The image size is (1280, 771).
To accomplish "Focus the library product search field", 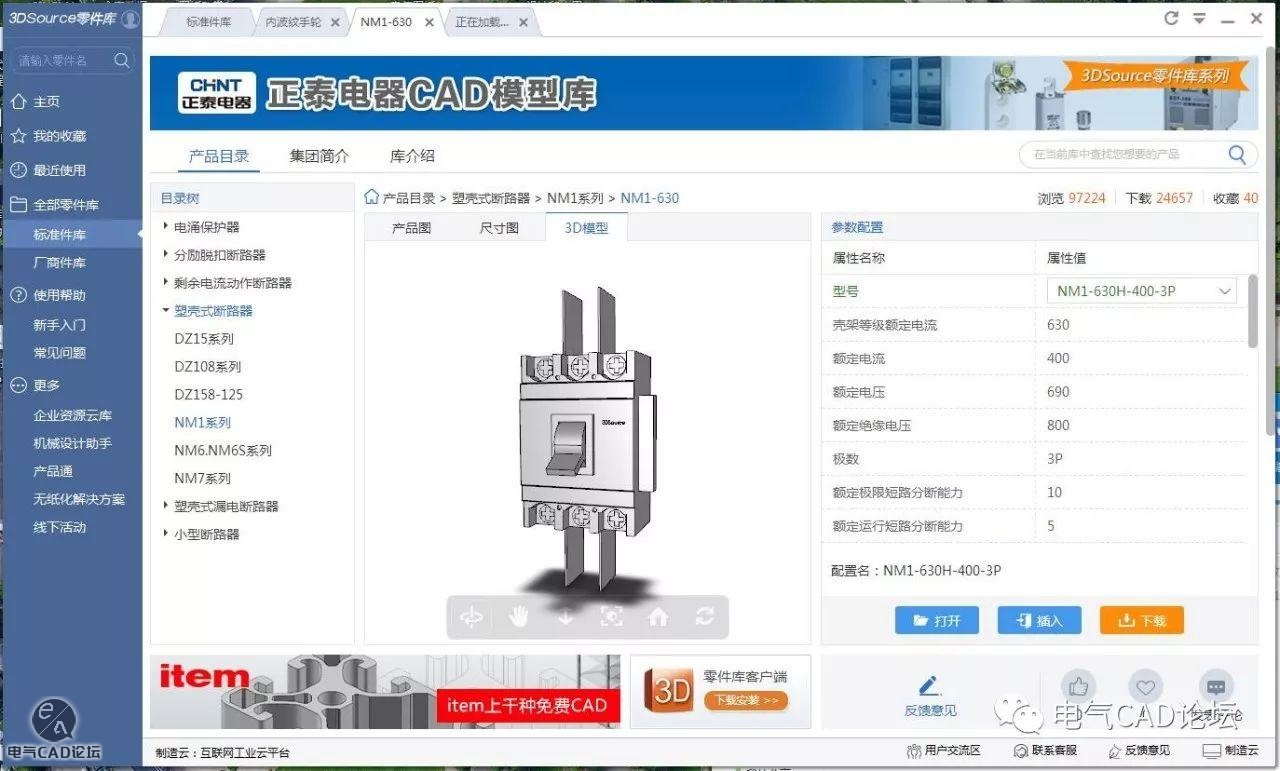I will [1138, 154].
